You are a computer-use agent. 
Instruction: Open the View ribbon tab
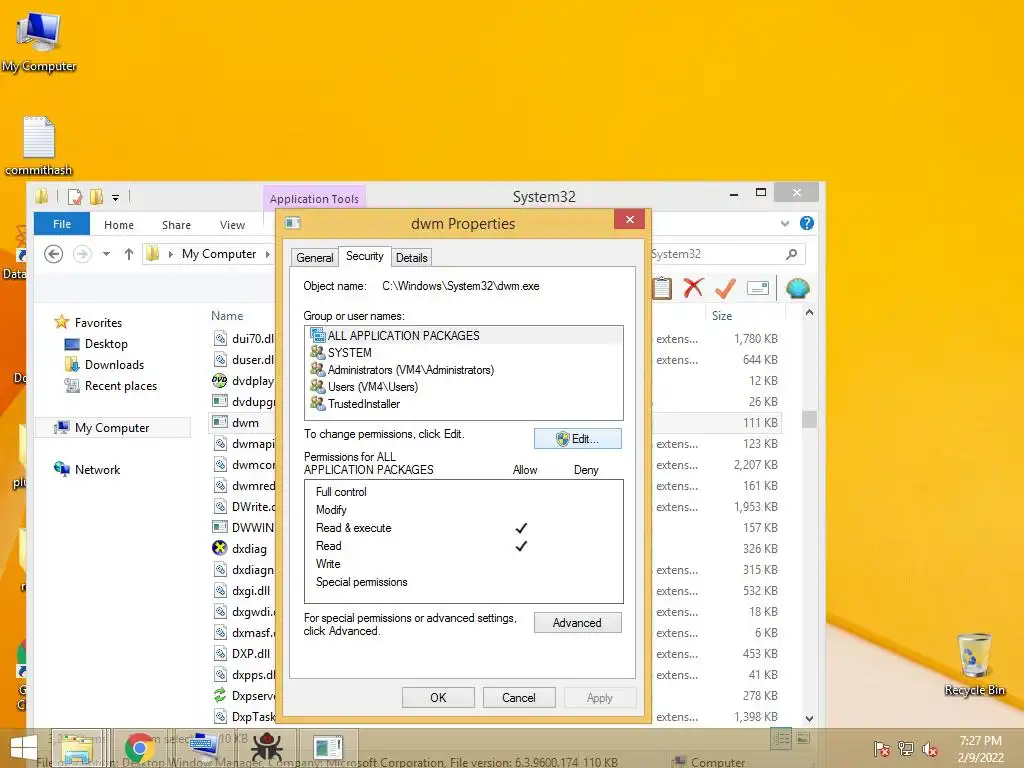click(x=232, y=225)
